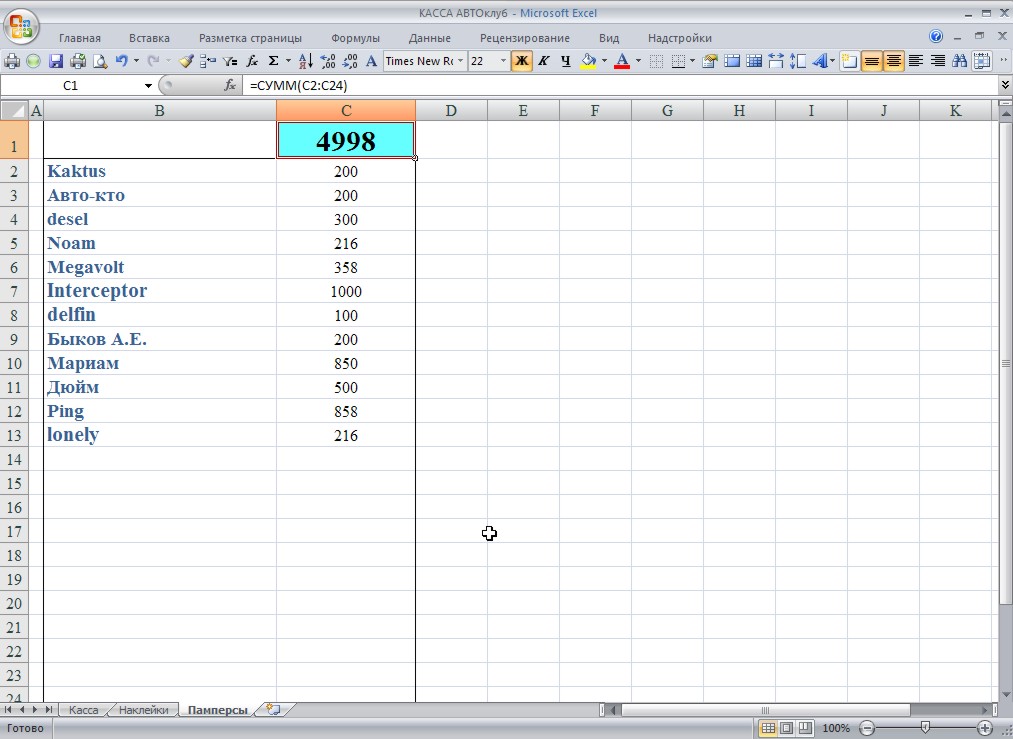Toggle bold Ж formatting
Image resolution: width=1013 pixels, height=739 pixels.
(521, 61)
